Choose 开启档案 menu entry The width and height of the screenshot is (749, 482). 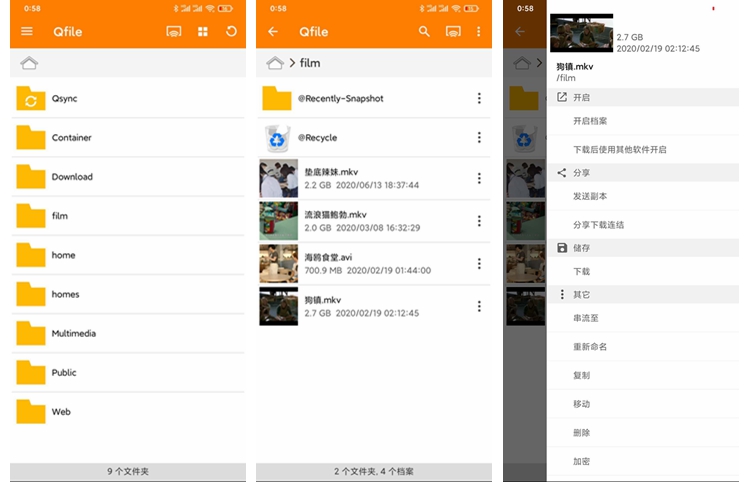point(642,121)
